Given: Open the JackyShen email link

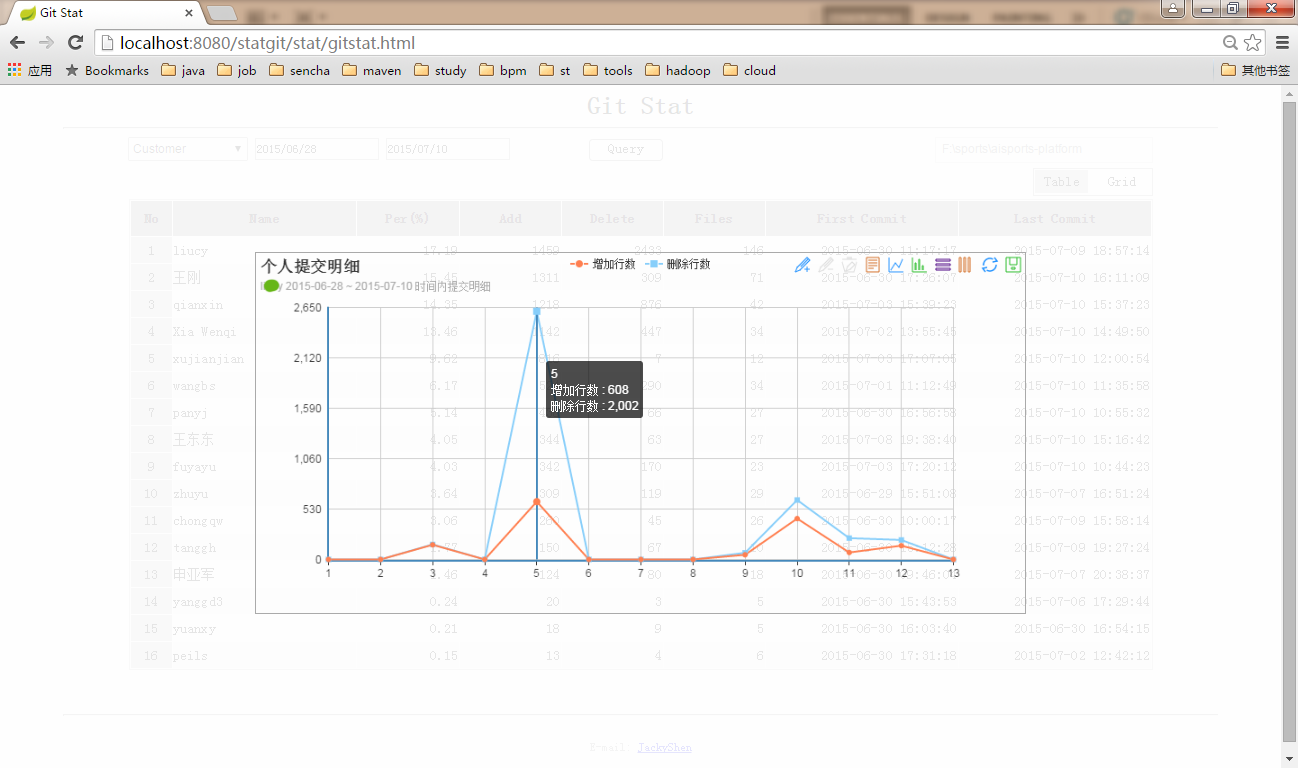Looking at the screenshot, I should tap(664, 747).
